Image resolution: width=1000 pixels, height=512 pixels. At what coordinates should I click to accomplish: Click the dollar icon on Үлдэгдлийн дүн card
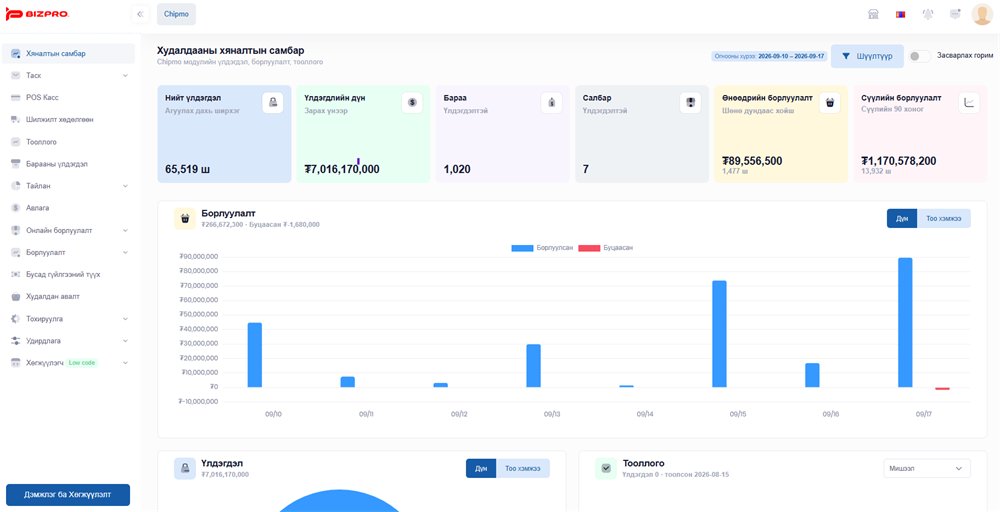tap(412, 103)
